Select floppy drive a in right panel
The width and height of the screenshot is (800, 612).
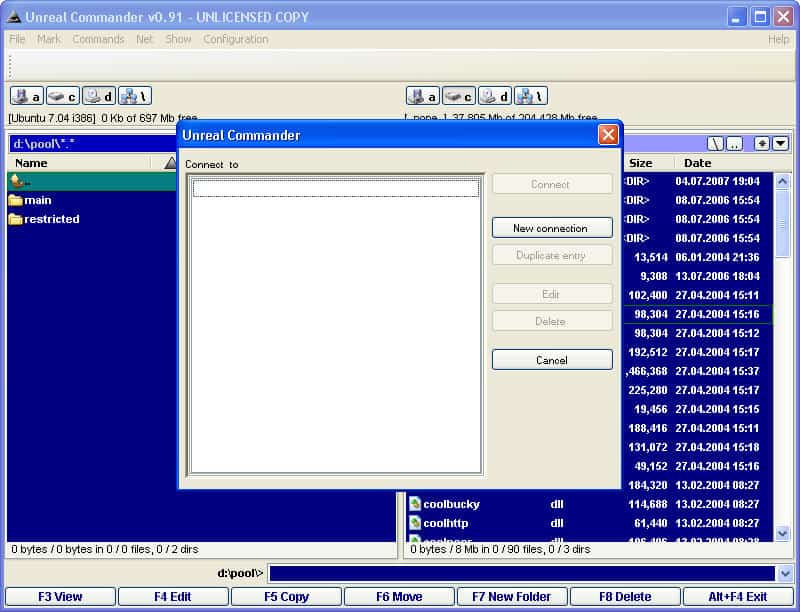pyautogui.click(x=422, y=96)
